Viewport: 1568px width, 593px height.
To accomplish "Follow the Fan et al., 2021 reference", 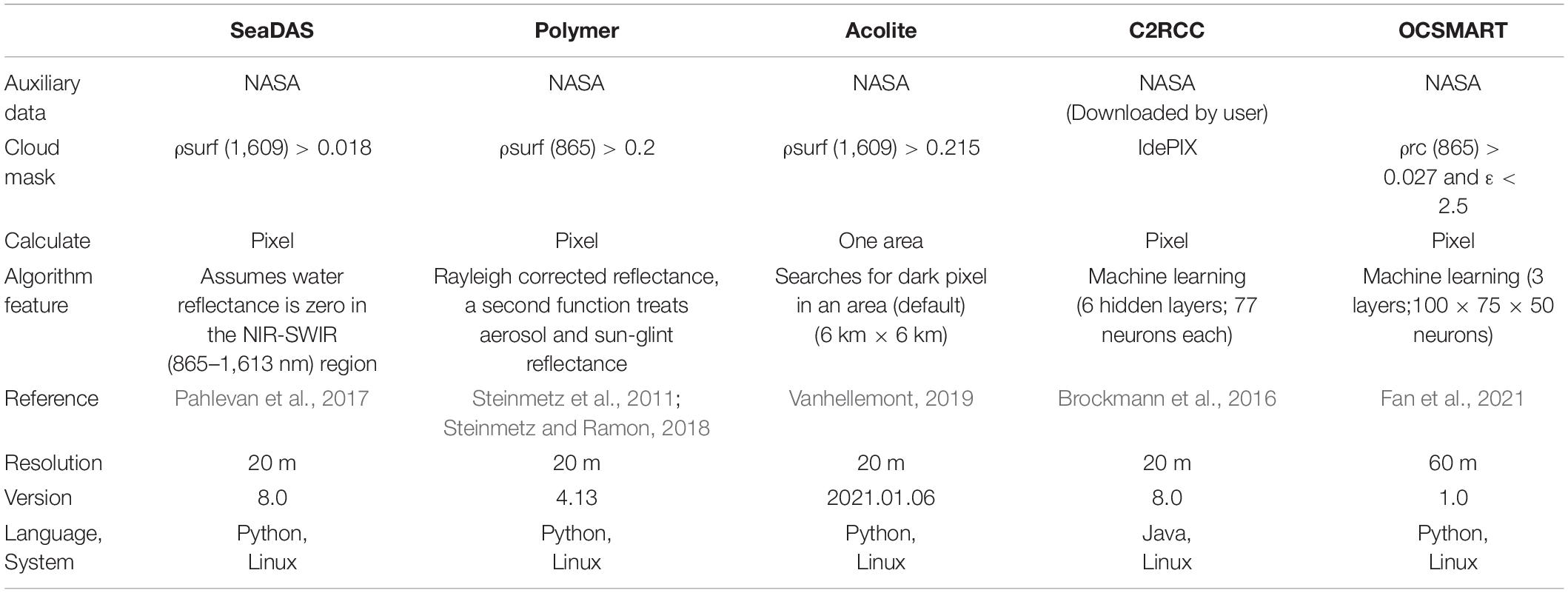I will (x=1453, y=398).
